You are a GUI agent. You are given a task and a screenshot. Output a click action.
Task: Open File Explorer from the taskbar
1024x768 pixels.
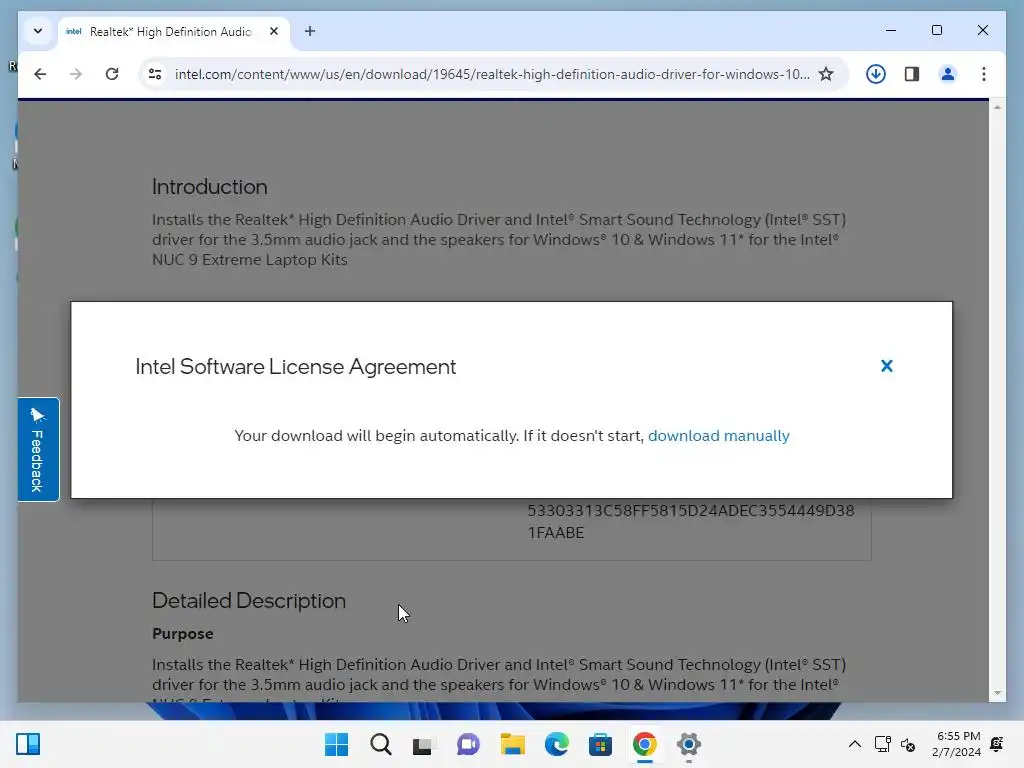(513, 744)
